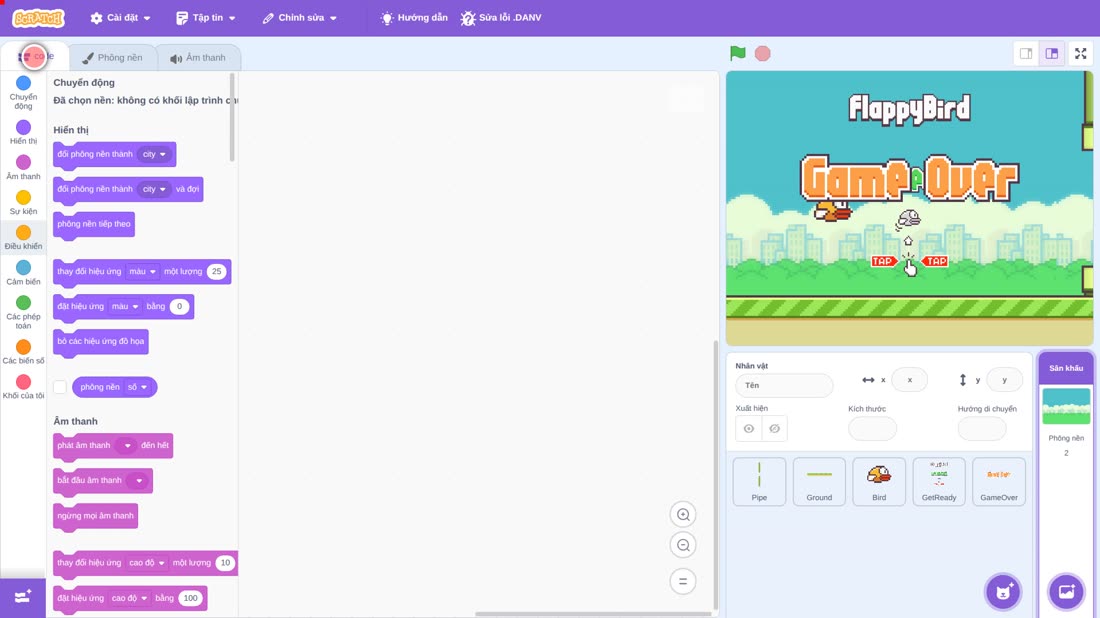Enter full screen stage mode
The image size is (1100, 618).
click(1080, 53)
